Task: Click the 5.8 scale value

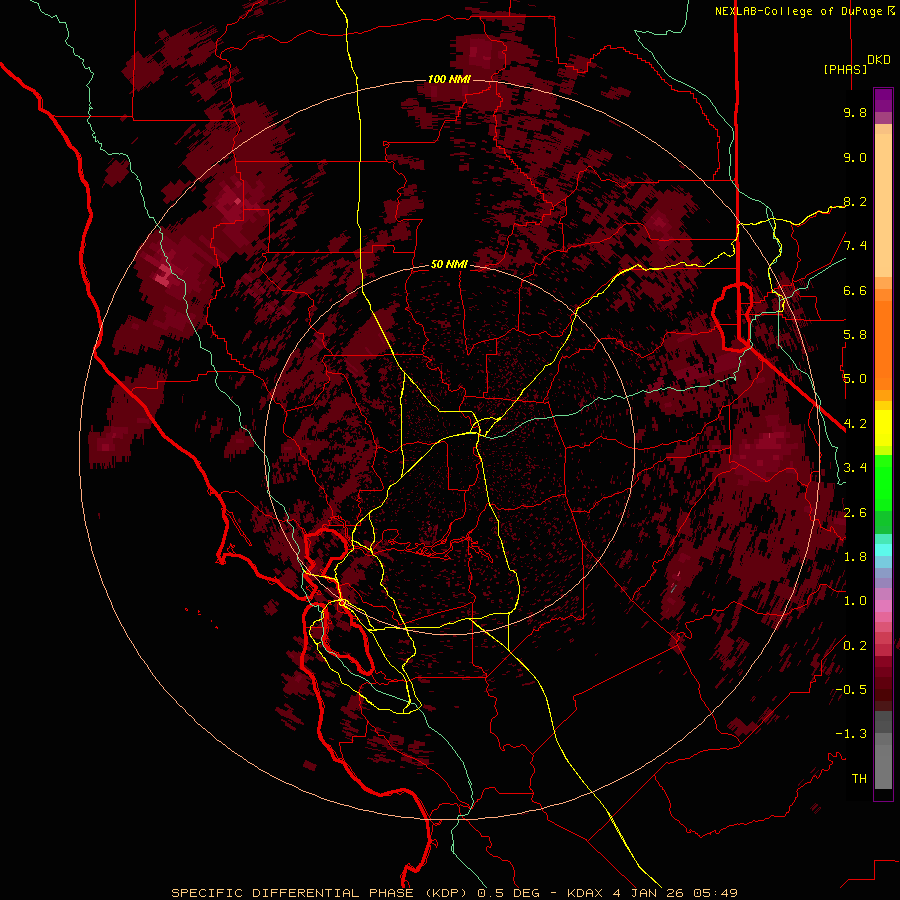Action: 855,335
